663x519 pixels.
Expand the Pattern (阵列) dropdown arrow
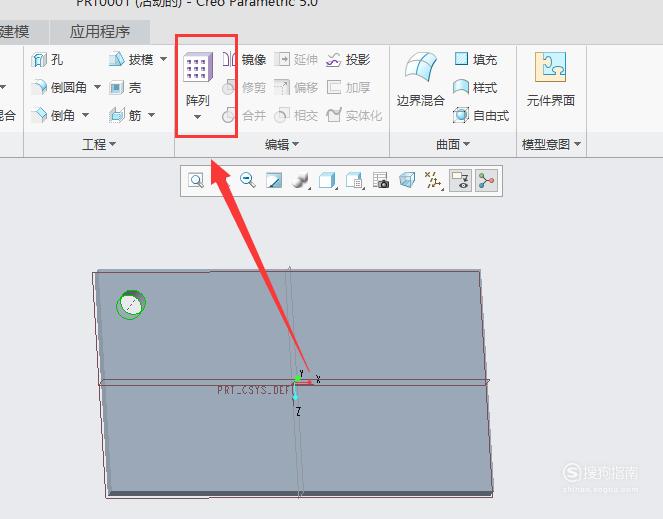pyautogui.click(x=197, y=117)
